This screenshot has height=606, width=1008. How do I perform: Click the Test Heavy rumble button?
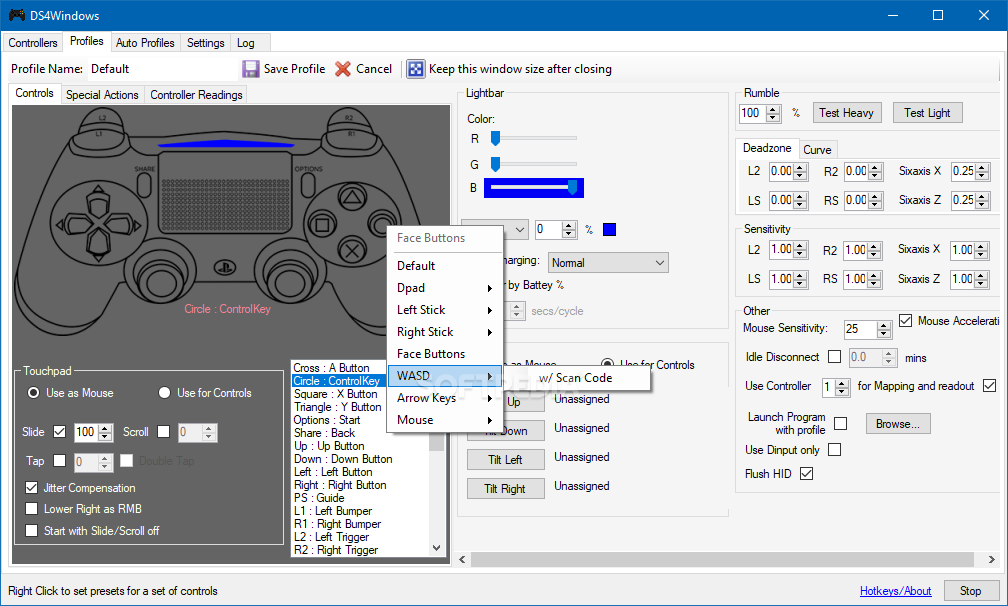click(846, 112)
